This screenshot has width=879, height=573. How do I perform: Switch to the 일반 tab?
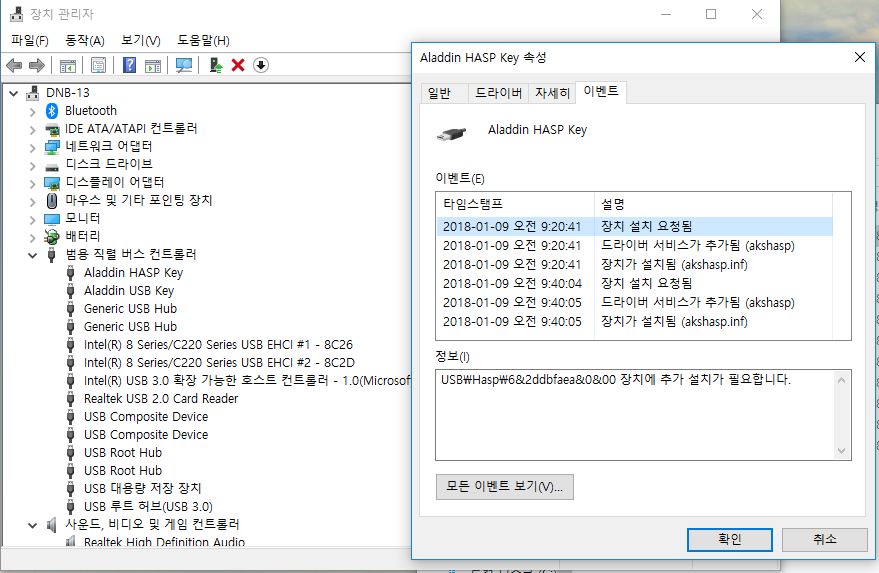coord(440,93)
